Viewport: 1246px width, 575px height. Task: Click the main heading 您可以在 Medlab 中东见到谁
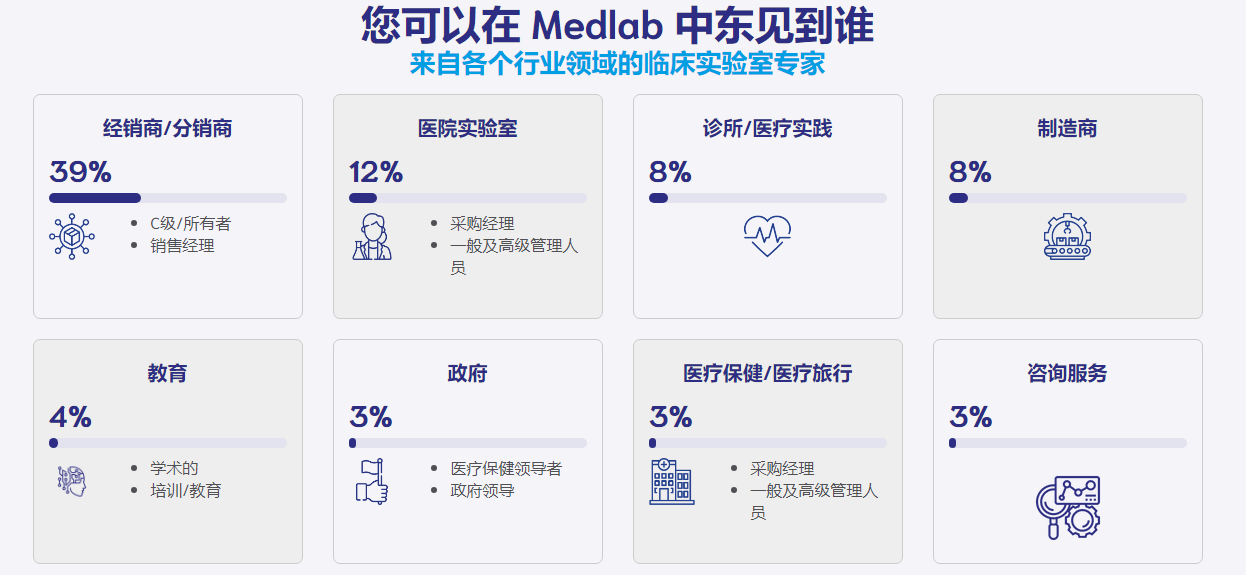click(x=618, y=25)
